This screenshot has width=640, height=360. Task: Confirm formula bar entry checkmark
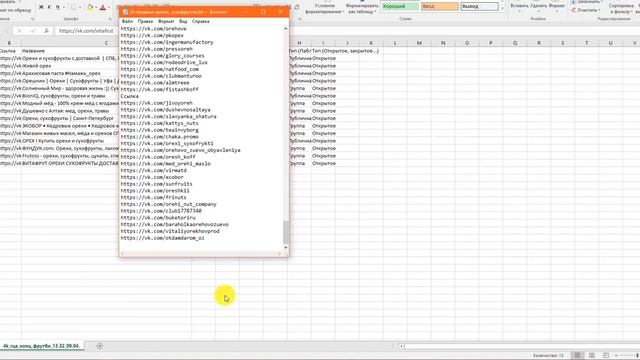[x=33, y=31]
